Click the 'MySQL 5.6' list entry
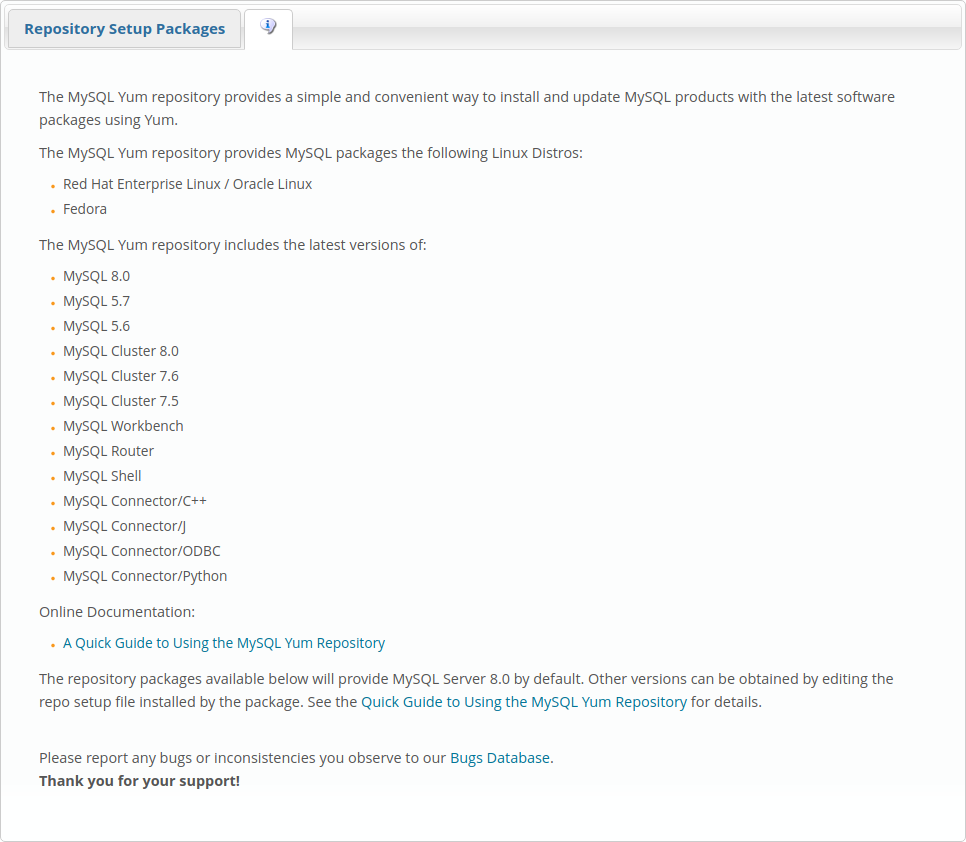 coord(96,326)
